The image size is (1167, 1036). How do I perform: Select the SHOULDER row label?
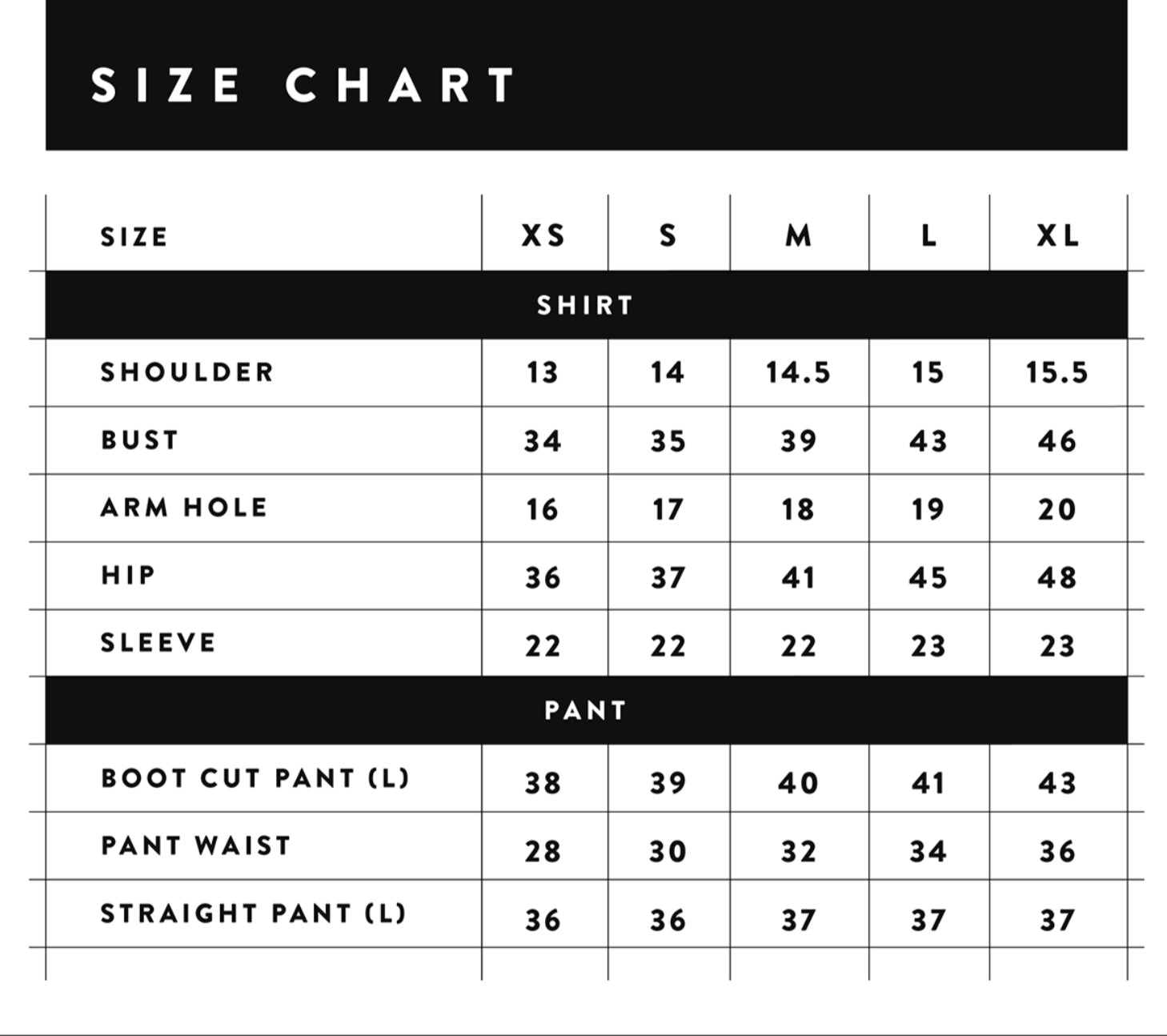pos(187,372)
